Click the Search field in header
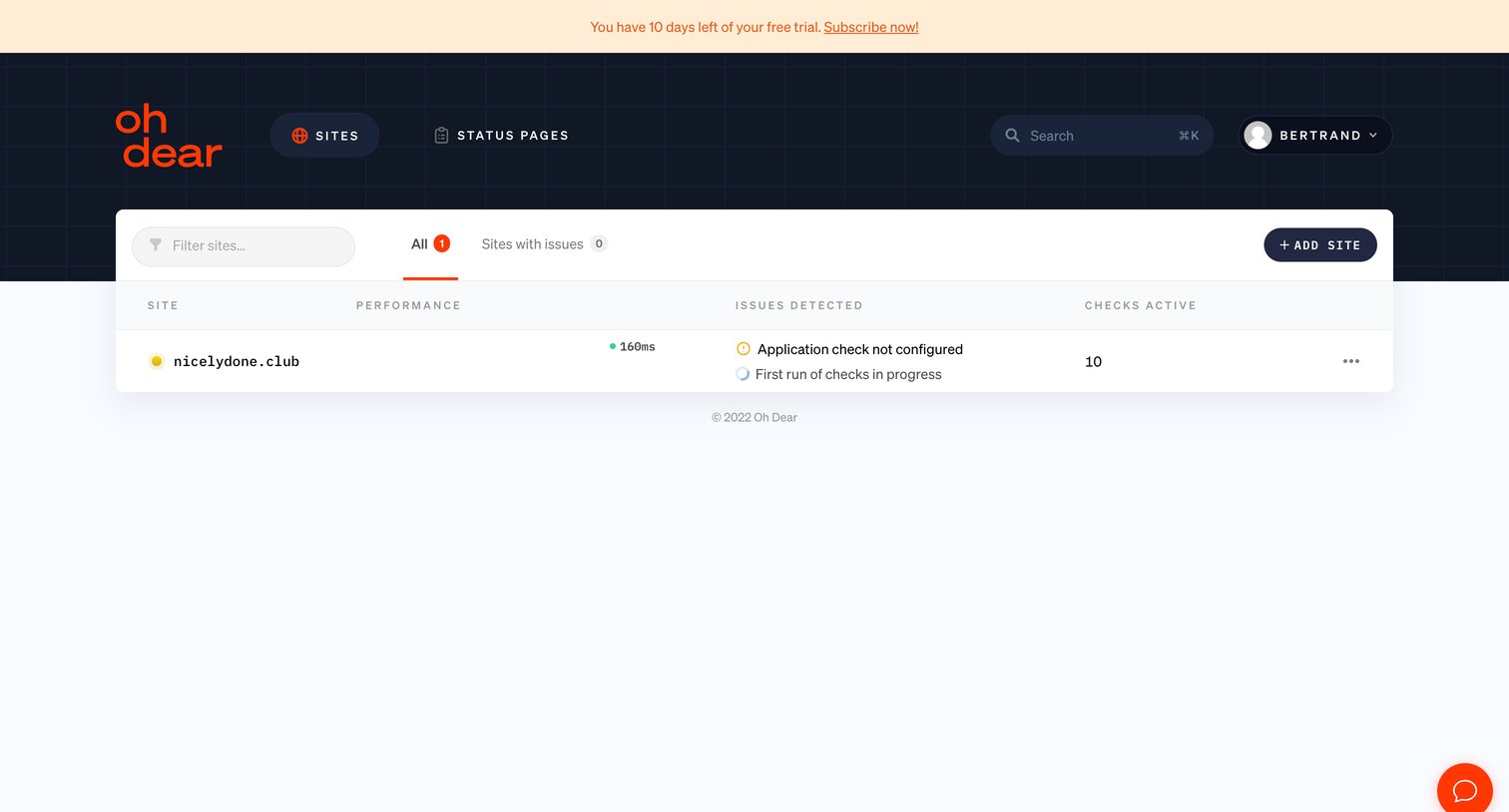Viewport: 1509px width, 812px height. pyautogui.click(x=1102, y=136)
